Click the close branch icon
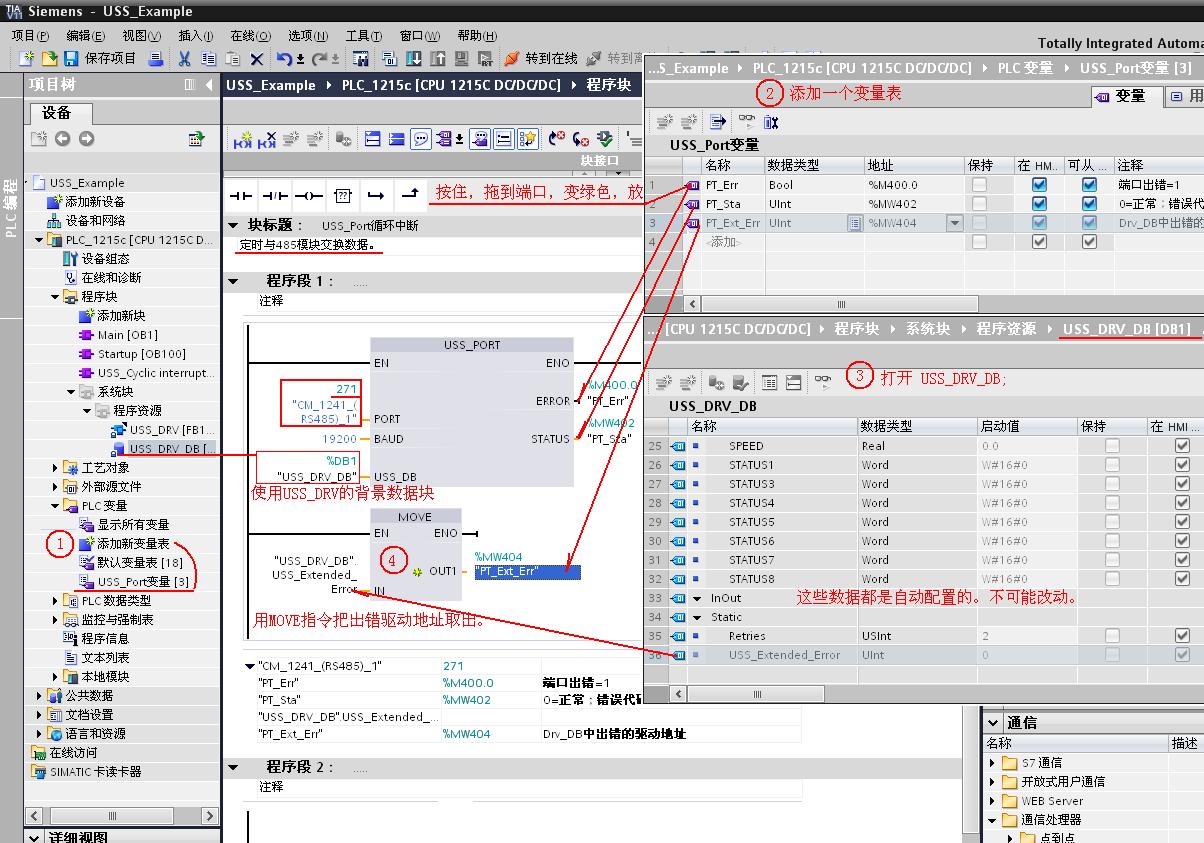This screenshot has height=843, width=1204. 409,194
